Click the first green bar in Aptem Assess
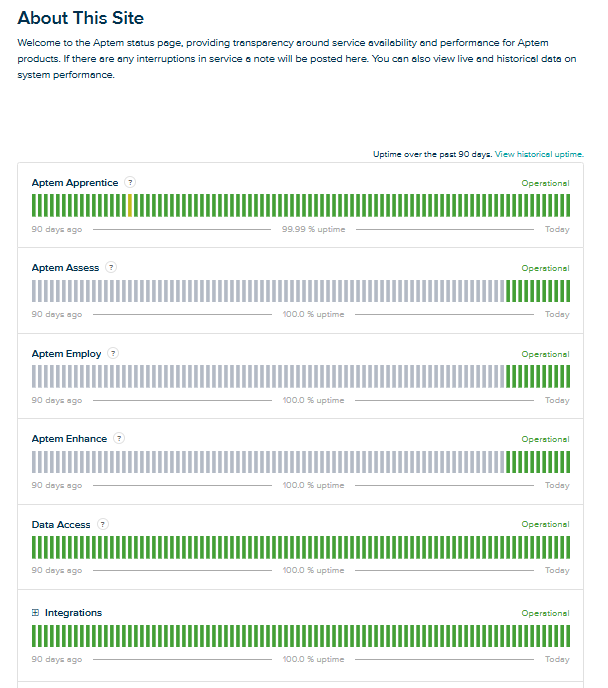 [x=508, y=291]
